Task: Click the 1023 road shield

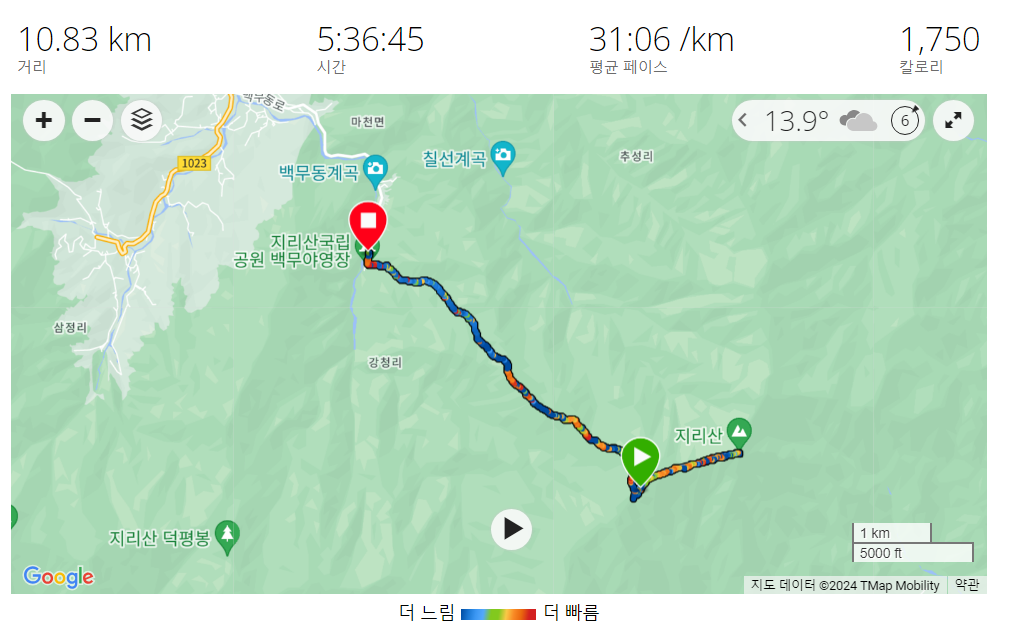Action: 194,163
